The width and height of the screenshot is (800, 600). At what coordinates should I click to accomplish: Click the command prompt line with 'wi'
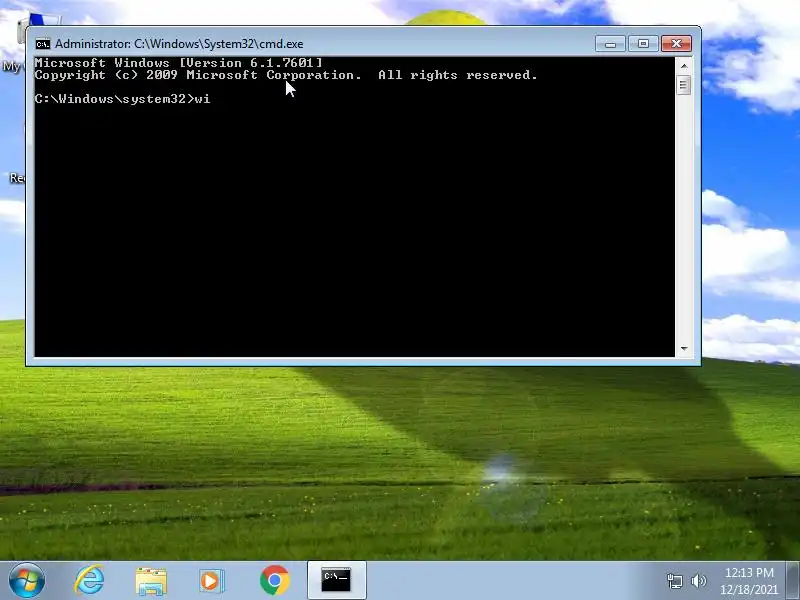click(x=122, y=99)
